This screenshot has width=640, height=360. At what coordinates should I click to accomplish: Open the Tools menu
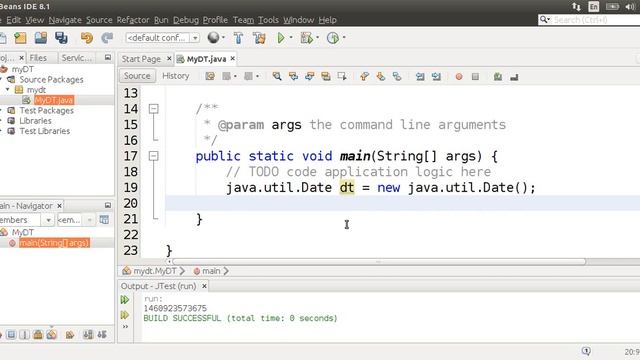(268, 20)
